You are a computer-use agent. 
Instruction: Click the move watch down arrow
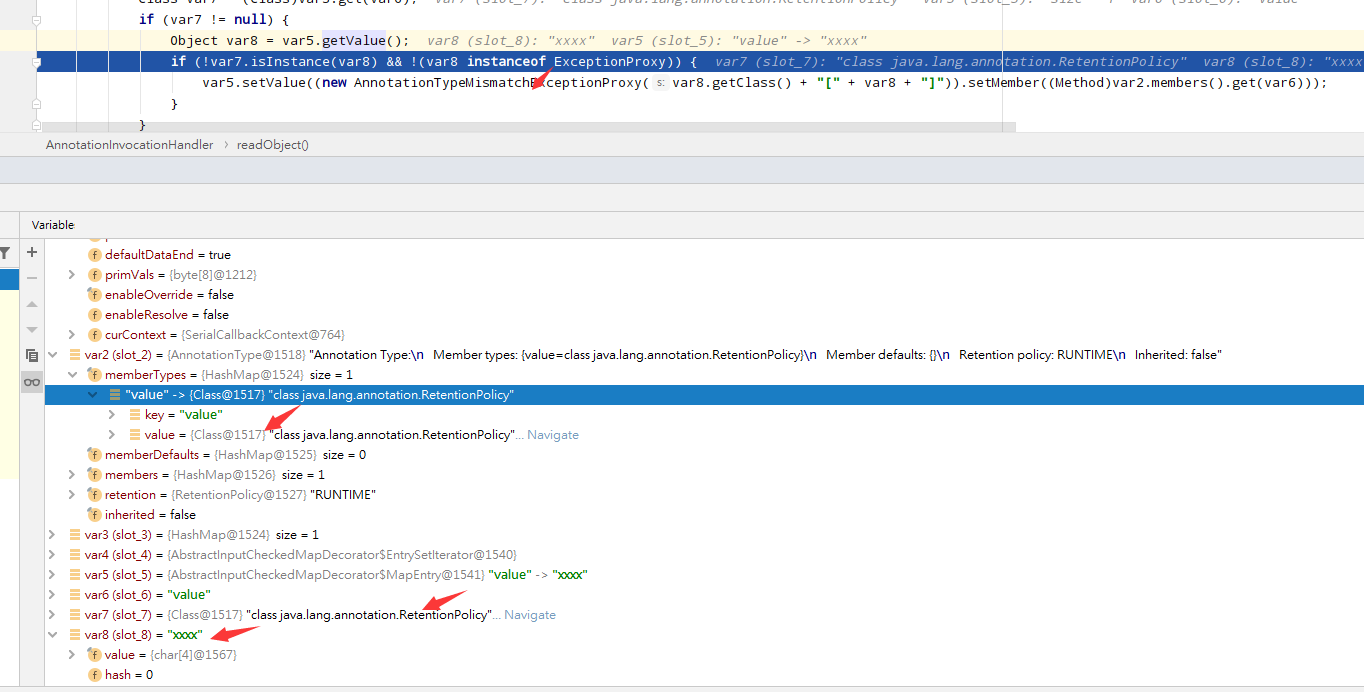pos(32,329)
